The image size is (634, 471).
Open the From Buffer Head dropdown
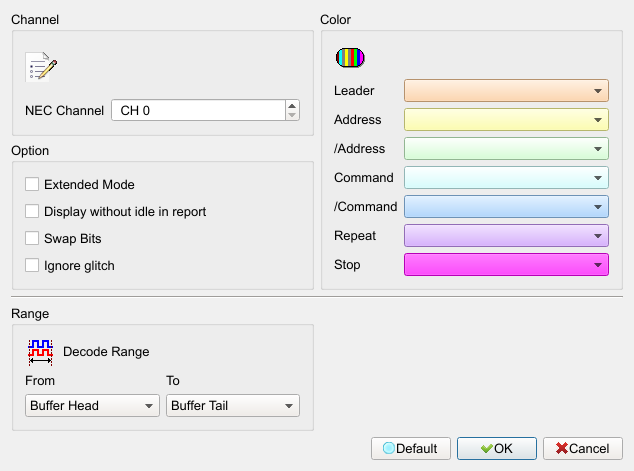click(92, 406)
